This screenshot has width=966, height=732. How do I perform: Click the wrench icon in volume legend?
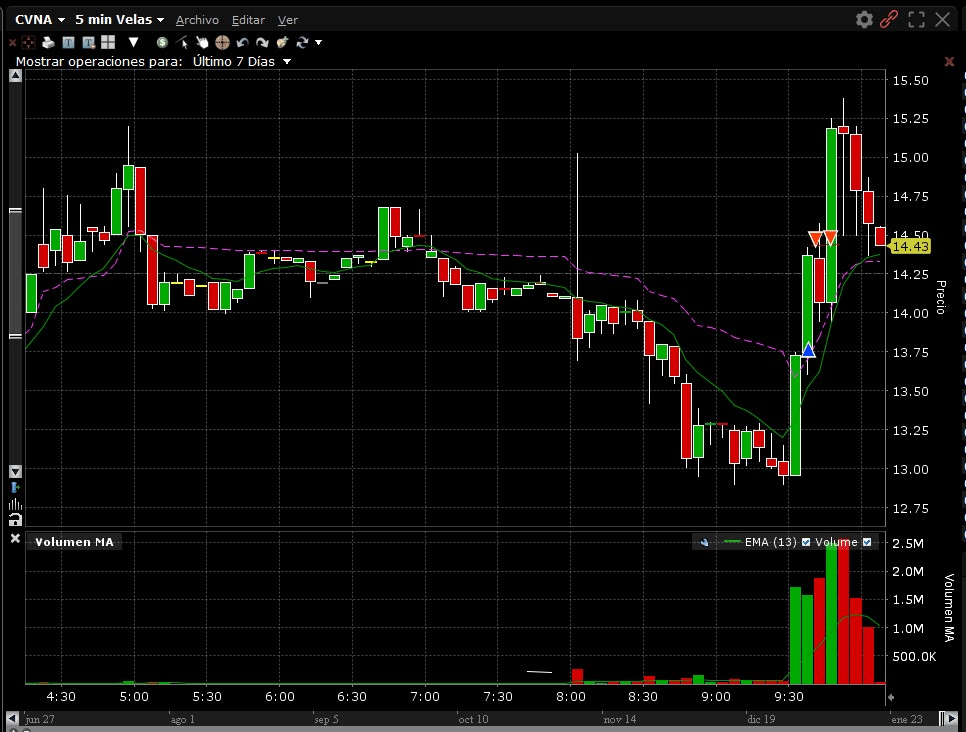(x=704, y=542)
